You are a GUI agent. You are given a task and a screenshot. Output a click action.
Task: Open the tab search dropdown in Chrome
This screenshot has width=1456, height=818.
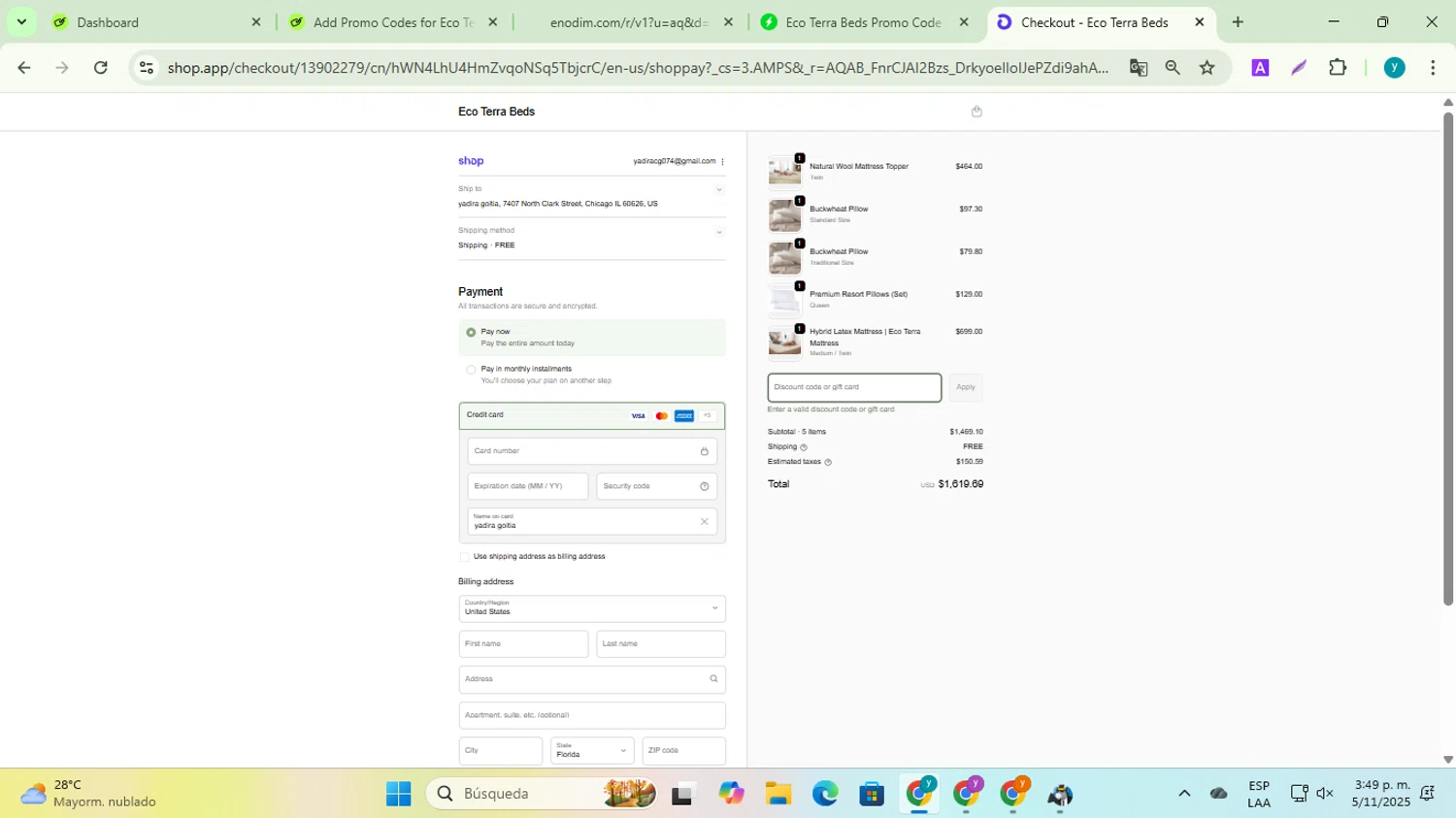21,21
